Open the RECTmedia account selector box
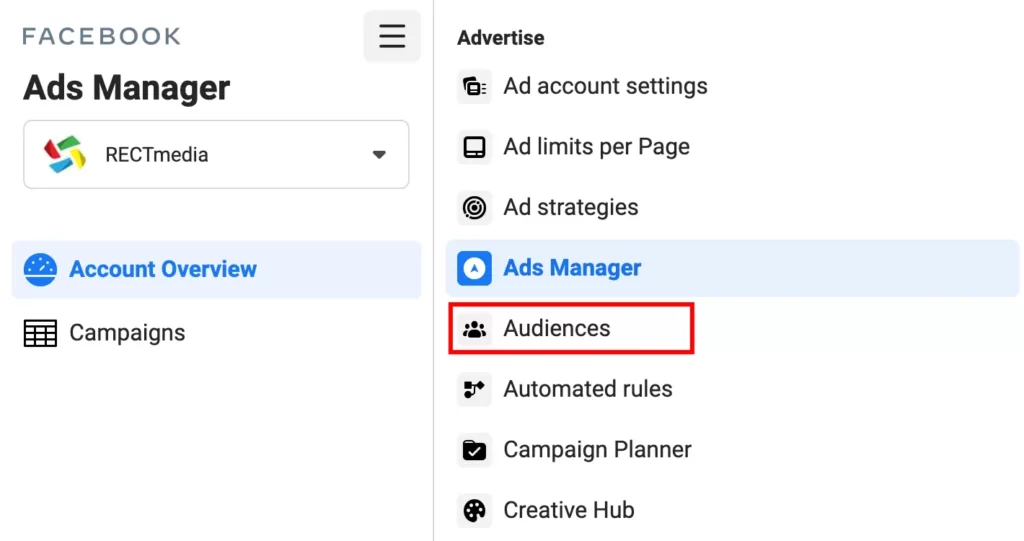The height and width of the screenshot is (541, 1024). tap(216, 154)
